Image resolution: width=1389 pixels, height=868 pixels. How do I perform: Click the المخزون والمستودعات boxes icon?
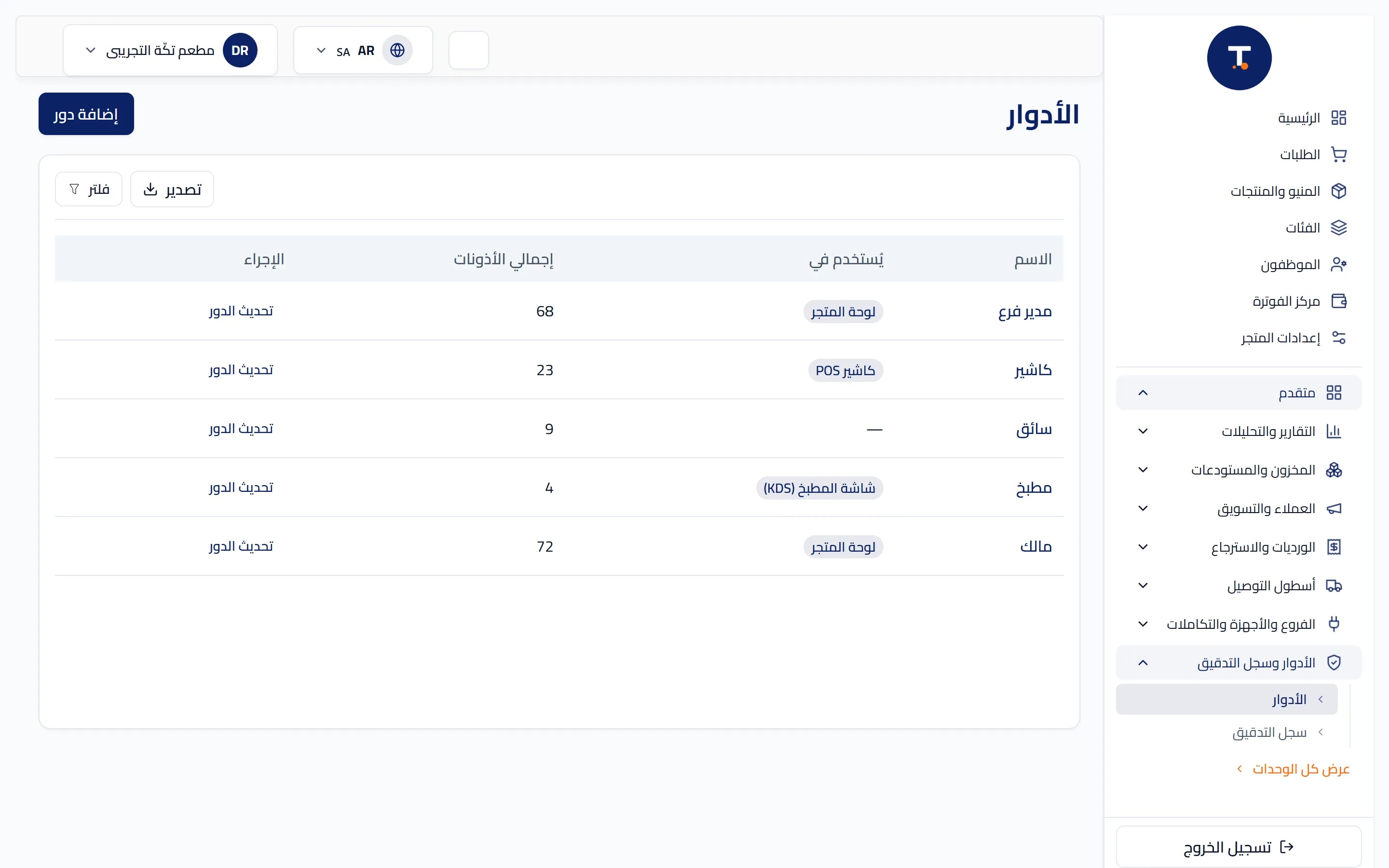pyautogui.click(x=1334, y=470)
